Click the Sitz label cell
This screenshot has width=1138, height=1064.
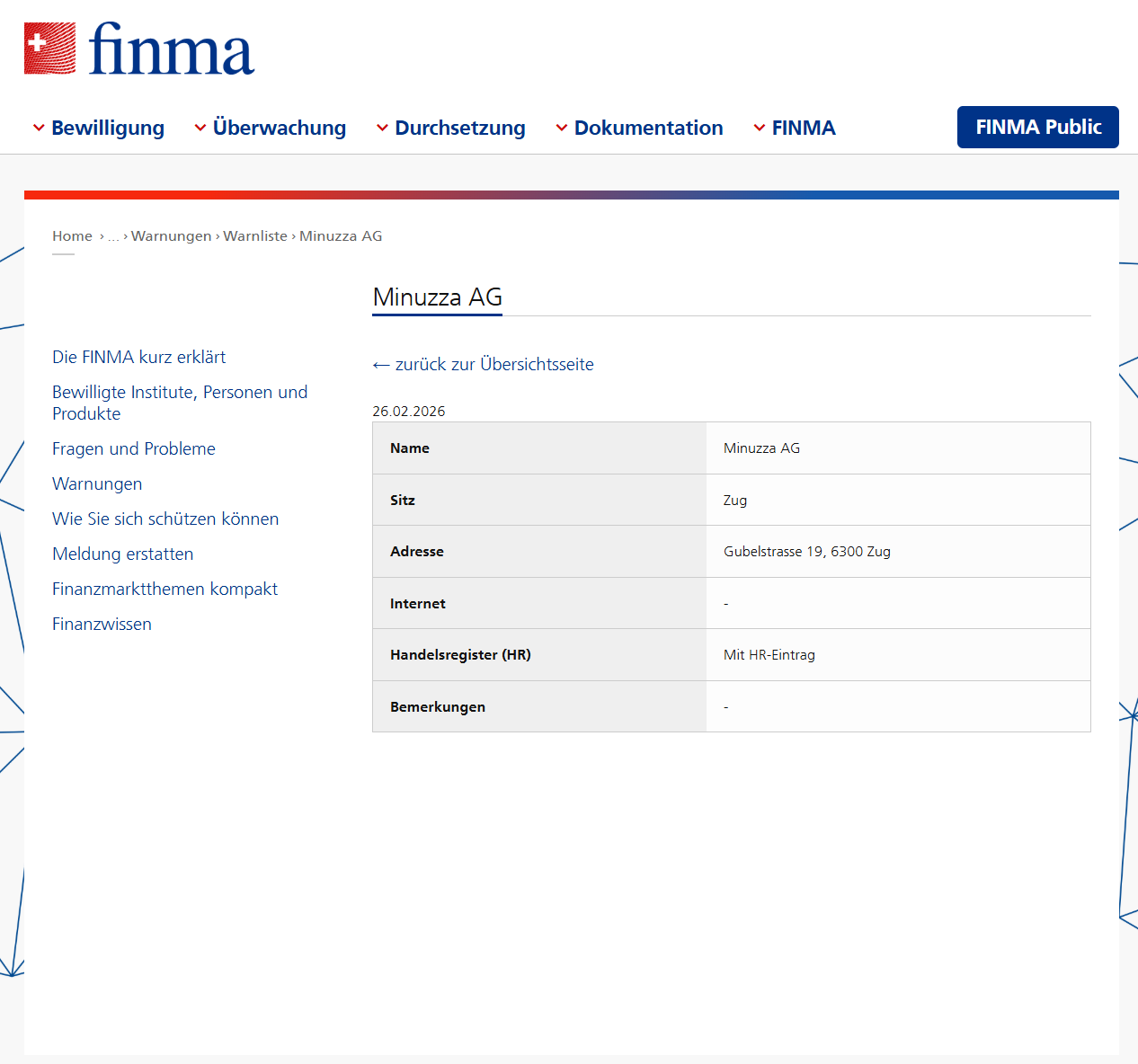[x=539, y=500]
